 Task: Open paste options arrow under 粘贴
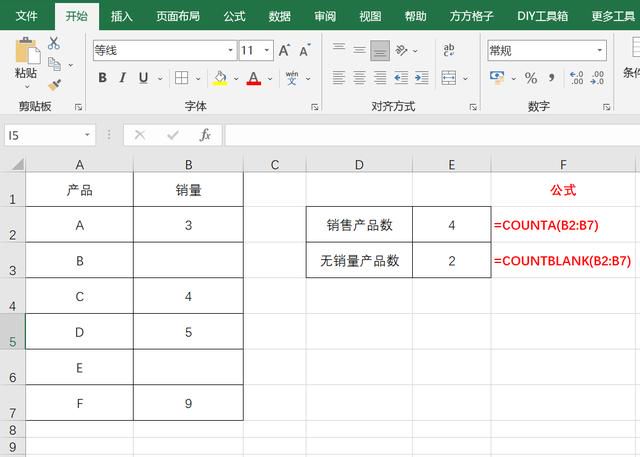click(x=27, y=87)
